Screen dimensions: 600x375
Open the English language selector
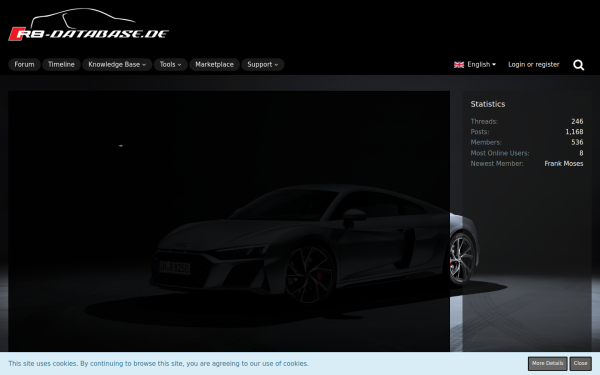click(x=475, y=65)
